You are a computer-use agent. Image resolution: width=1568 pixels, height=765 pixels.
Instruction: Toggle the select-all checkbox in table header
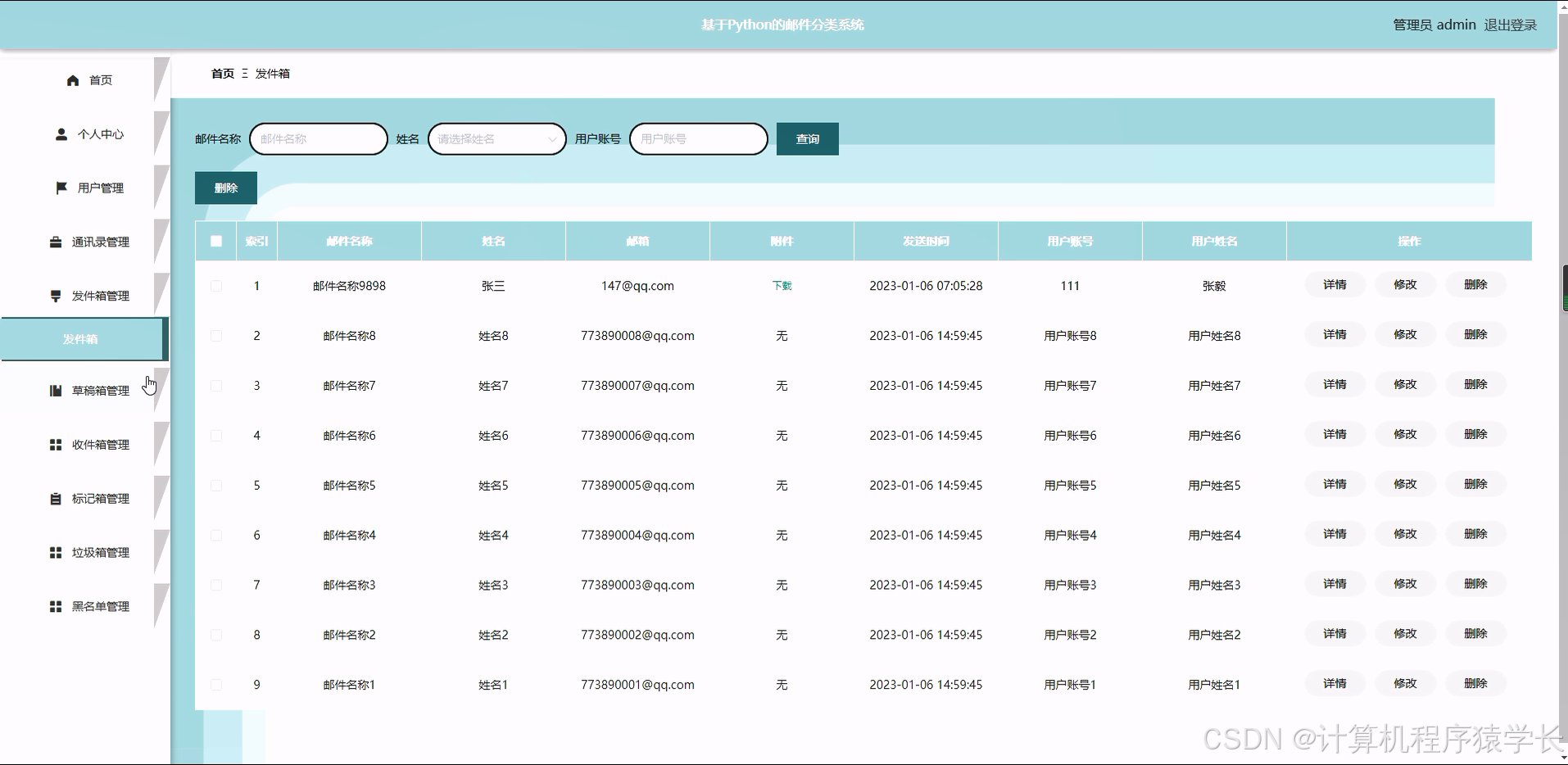pos(216,242)
